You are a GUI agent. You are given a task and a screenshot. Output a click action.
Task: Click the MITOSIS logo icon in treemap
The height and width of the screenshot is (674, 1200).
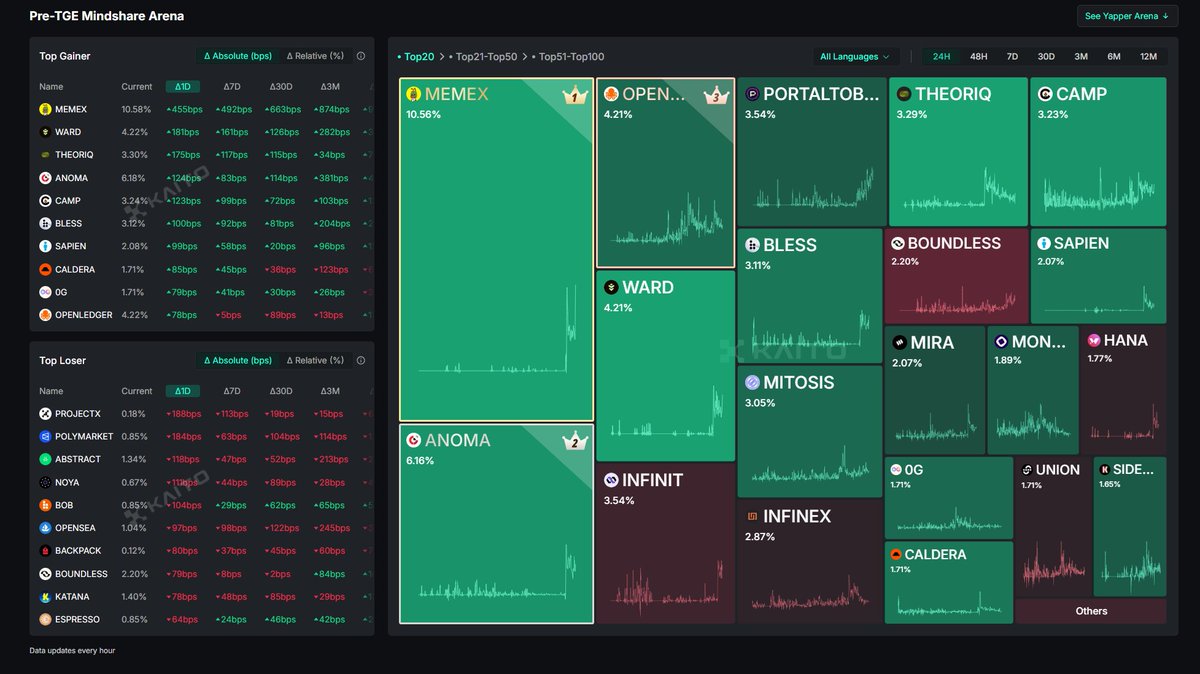pyautogui.click(x=752, y=382)
